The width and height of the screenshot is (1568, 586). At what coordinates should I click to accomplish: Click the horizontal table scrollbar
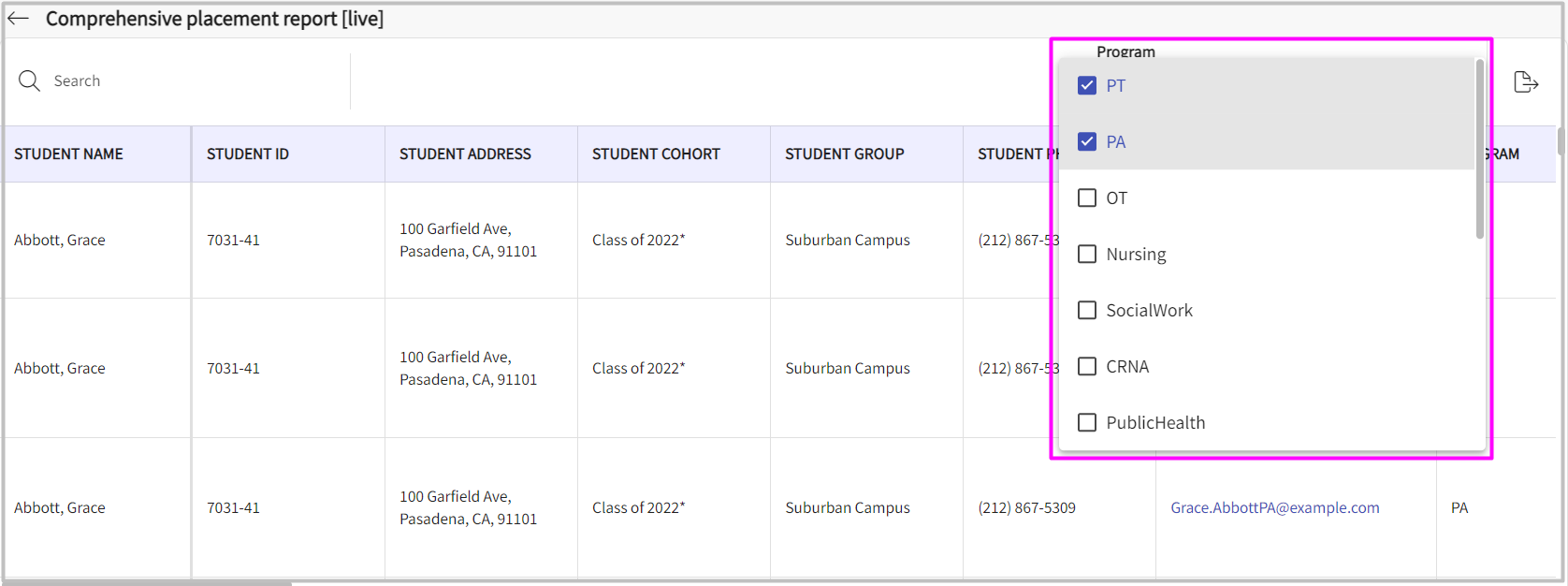(150, 582)
